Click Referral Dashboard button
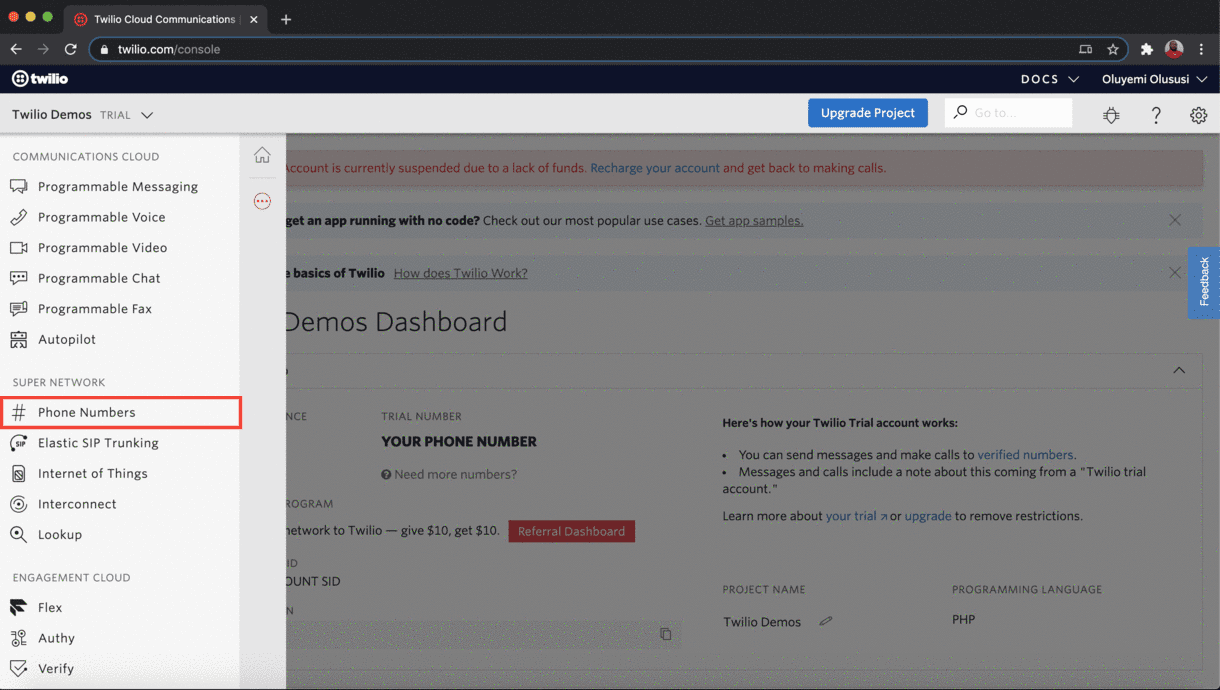The image size is (1220, 690). coord(571,531)
